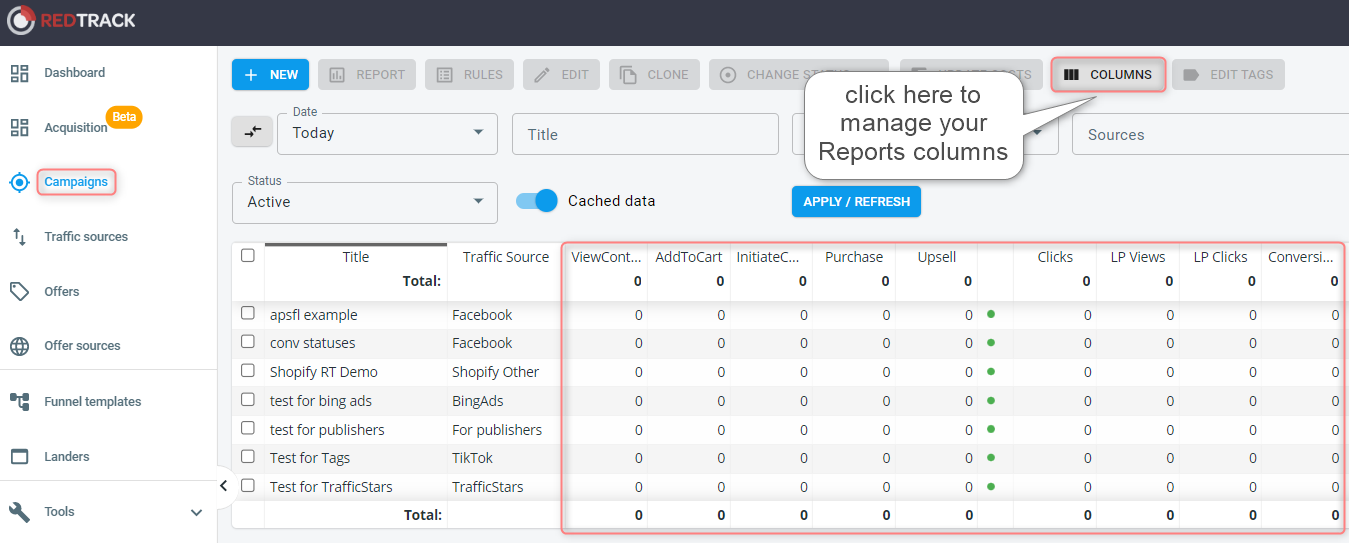Click the Acquisition sidebar icon

click(x=19, y=128)
